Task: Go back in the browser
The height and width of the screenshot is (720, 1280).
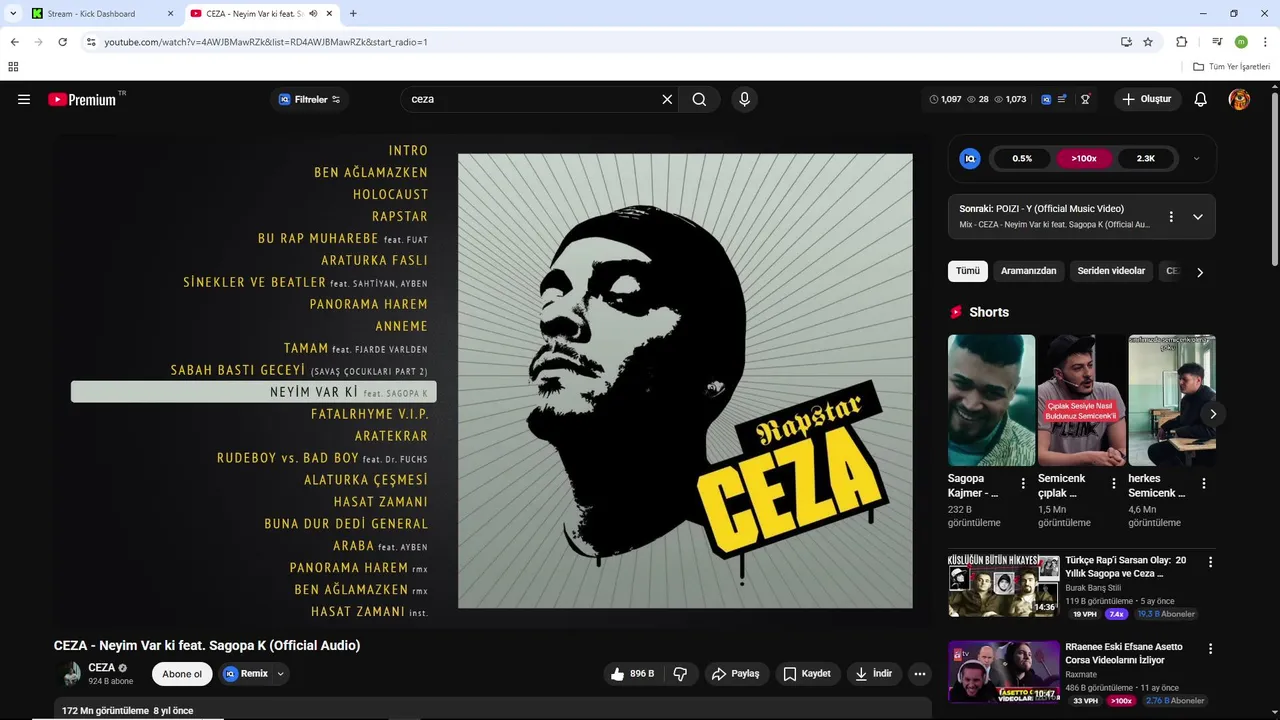Action: point(14,42)
